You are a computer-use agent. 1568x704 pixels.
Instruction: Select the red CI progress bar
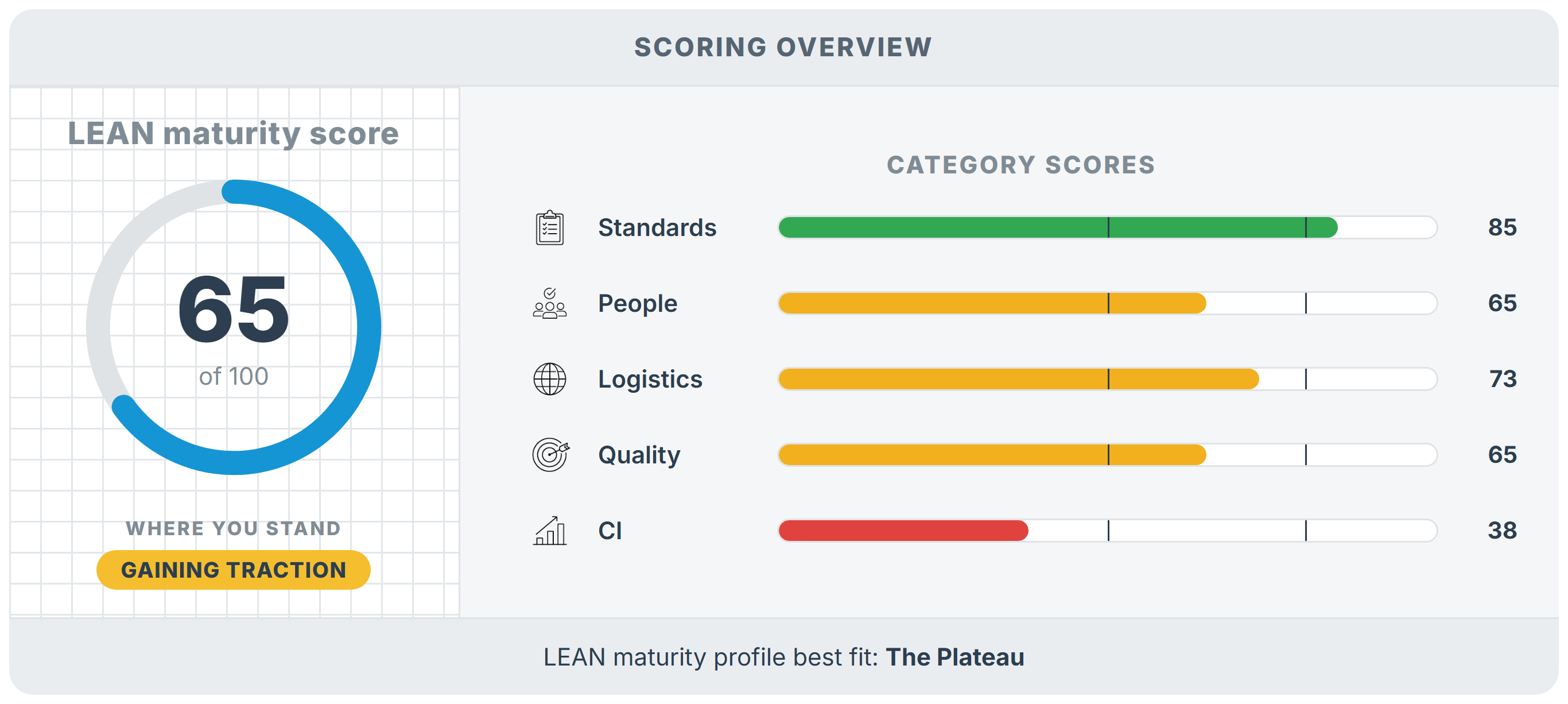1108,531
